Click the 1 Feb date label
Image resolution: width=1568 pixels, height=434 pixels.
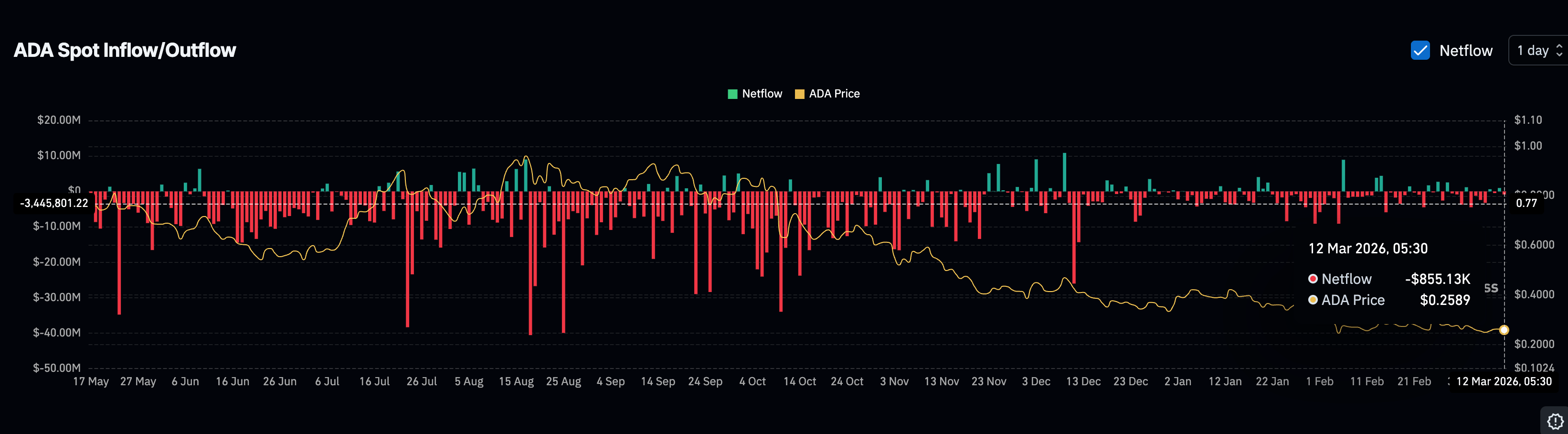[x=1320, y=381]
